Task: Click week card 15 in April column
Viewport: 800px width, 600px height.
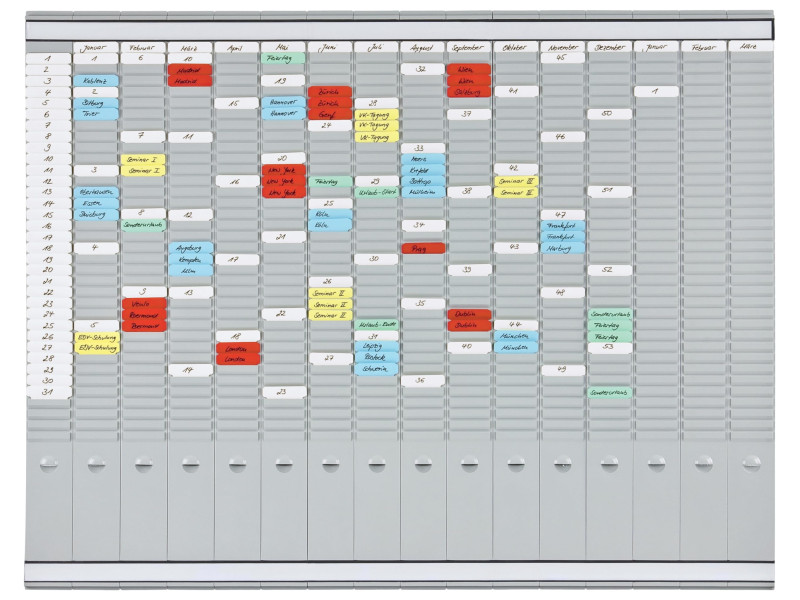Action: 237,104
